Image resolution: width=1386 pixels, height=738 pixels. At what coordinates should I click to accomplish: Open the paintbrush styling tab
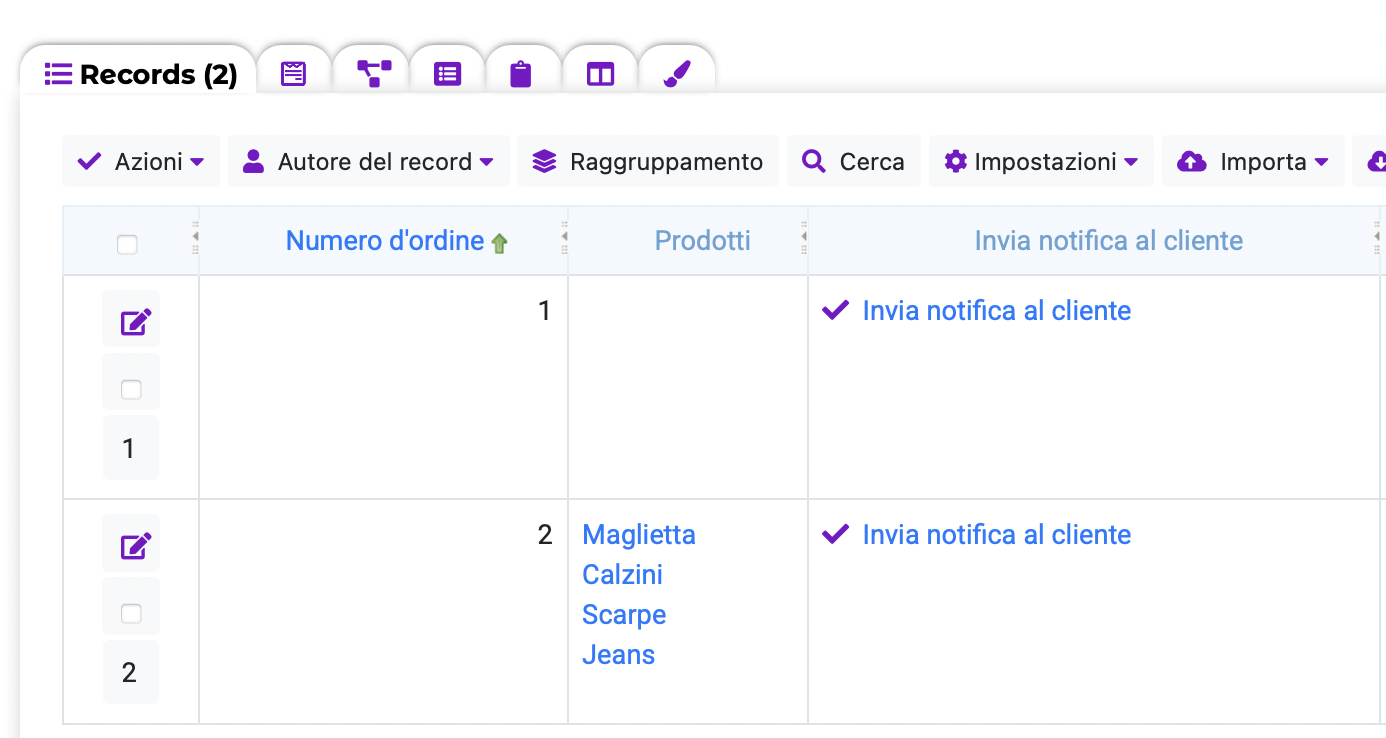coord(677,74)
